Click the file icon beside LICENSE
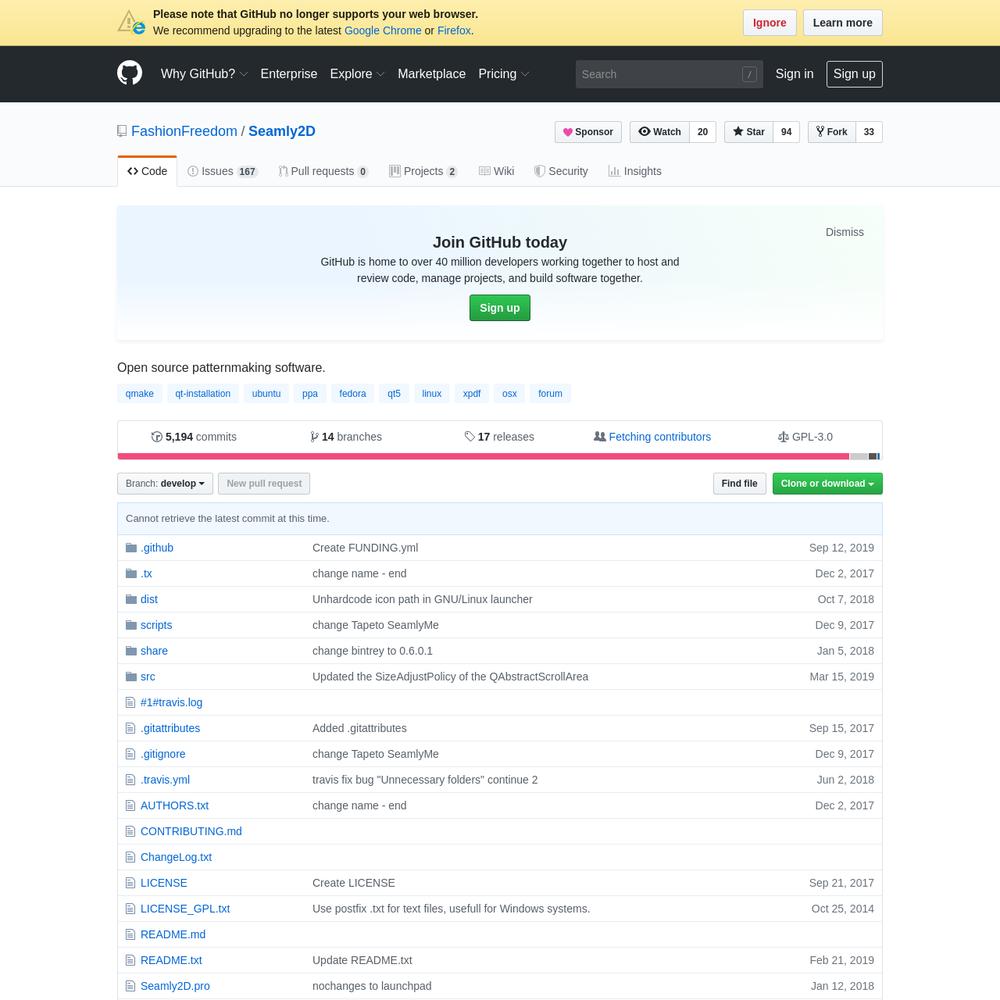The image size is (1000, 1000). point(130,883)
